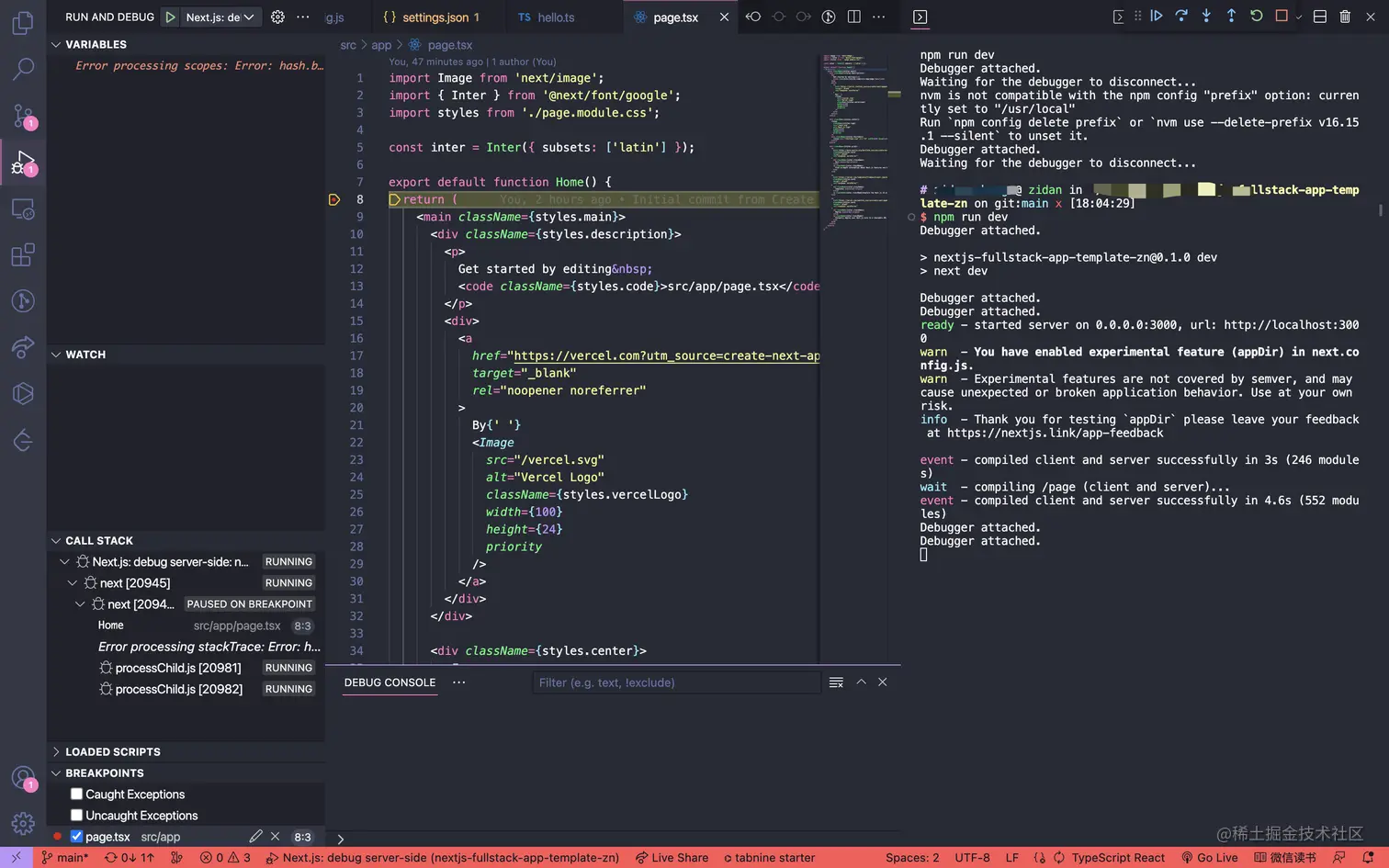Click the Step Over debug icon
This screenshot has height=868, width=1389.
[x=1181, y=17]
